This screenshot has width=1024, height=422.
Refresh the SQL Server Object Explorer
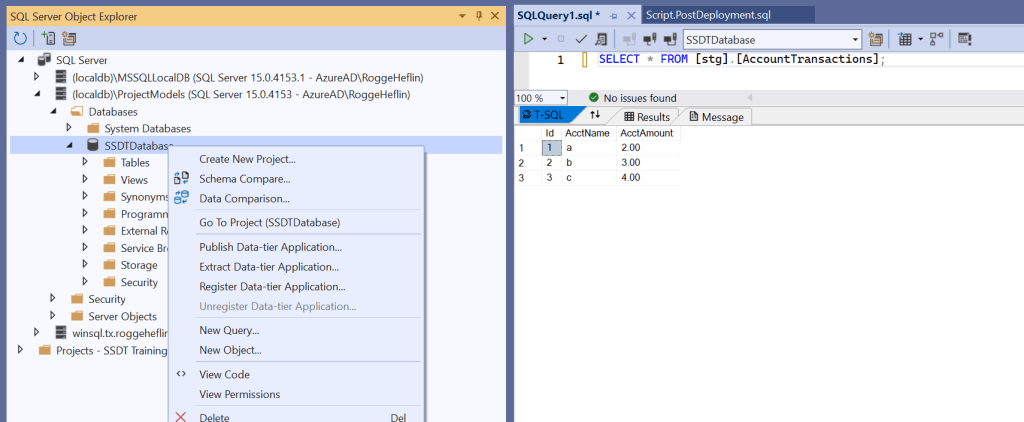tap(19, 38)
